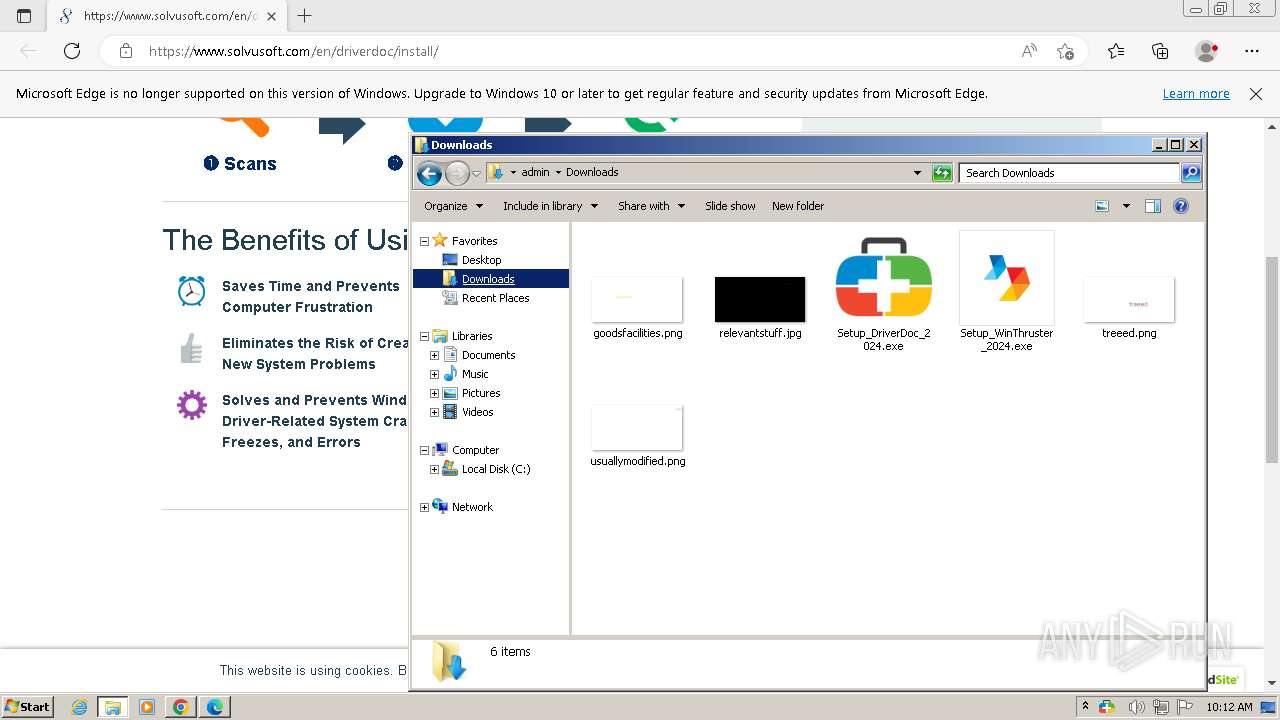The image size is (1280, 720).
Task: Expand Local Disk (C:) node
Action: tap(434, 469)
